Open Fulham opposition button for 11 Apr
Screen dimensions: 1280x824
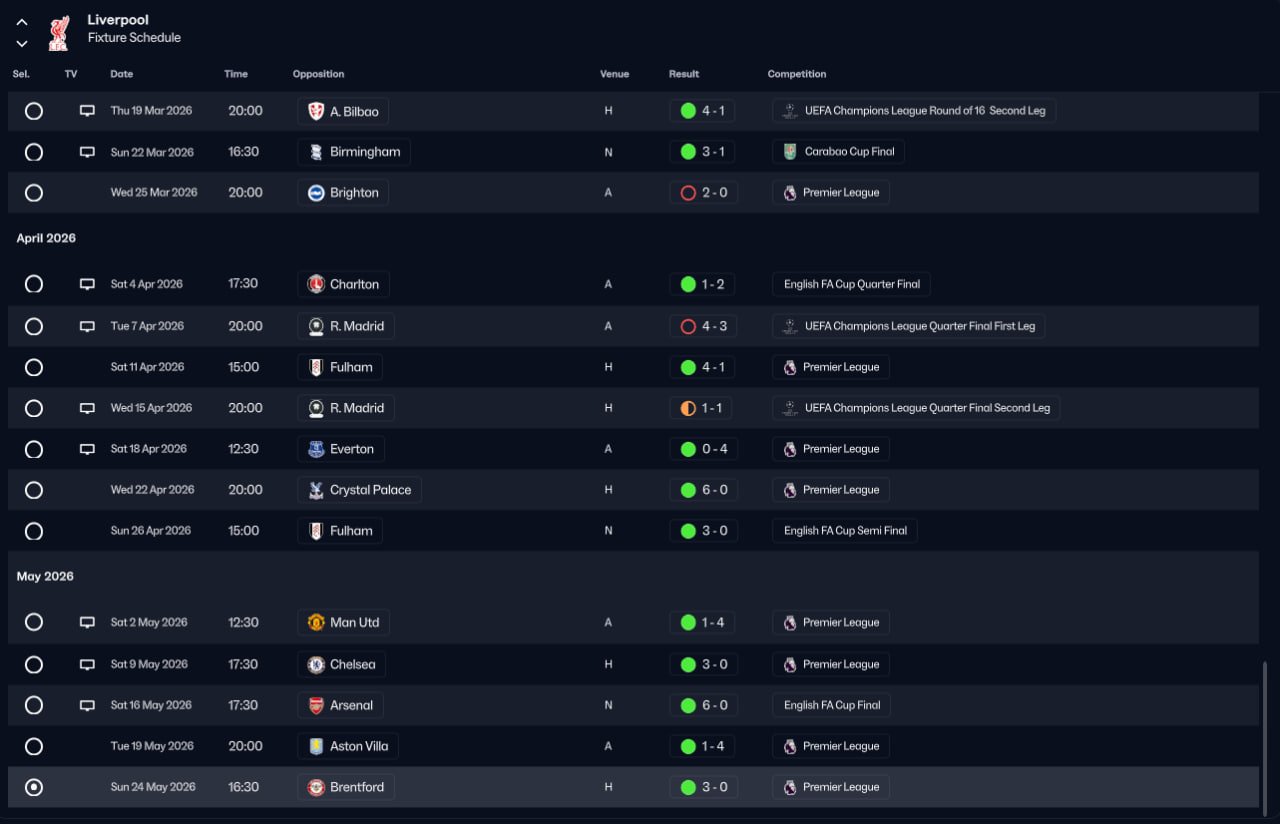pyautogui.click(x=340, y=367)
